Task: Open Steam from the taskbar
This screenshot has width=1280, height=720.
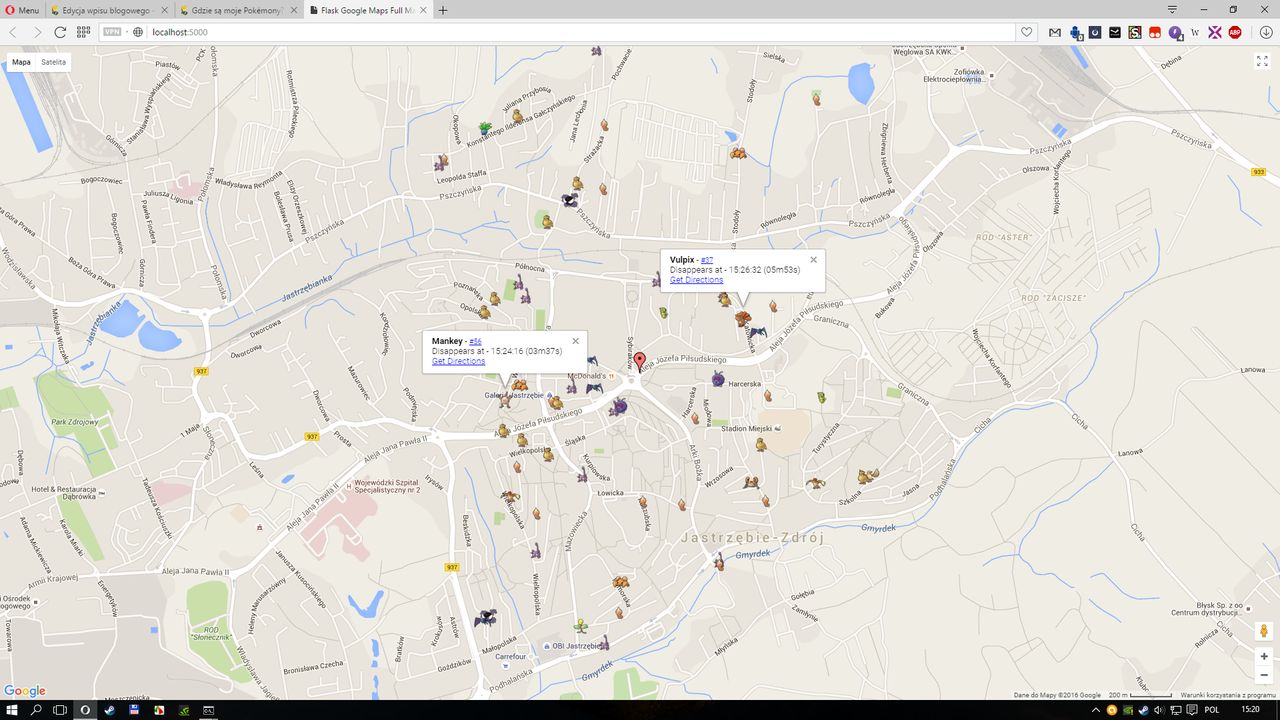Action: tap(109, 710)
